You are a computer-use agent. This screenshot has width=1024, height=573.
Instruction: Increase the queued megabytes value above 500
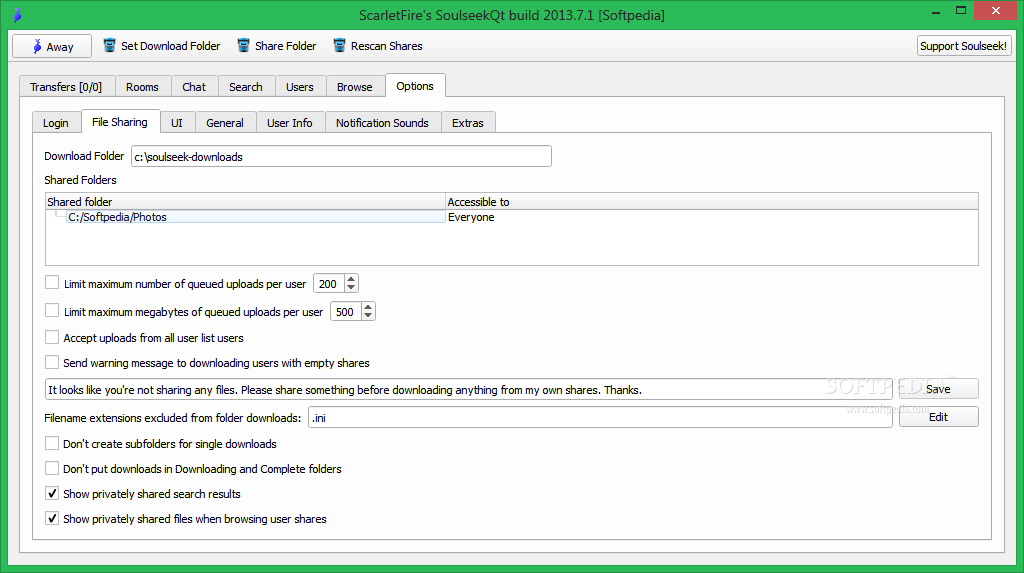(x=368, y=307)
